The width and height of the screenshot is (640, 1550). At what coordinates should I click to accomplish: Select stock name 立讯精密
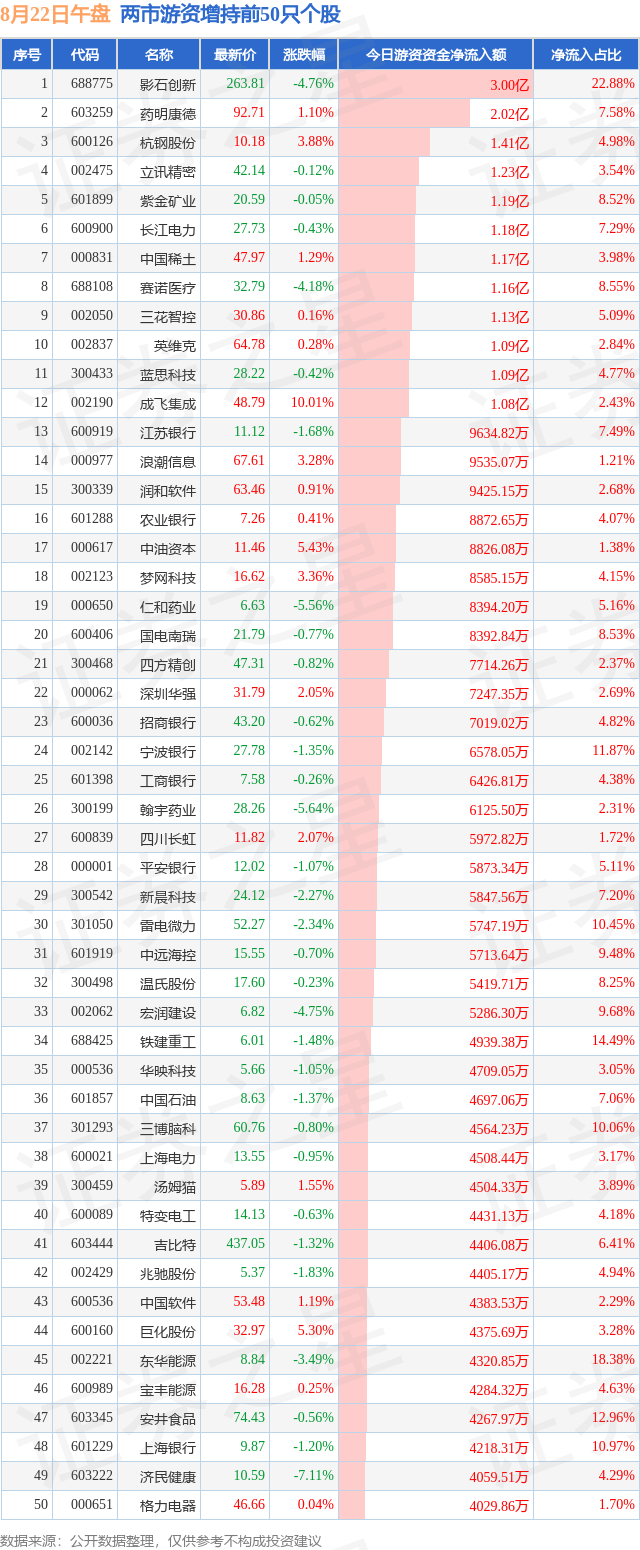pyautogui.click(x=168, y=172)
